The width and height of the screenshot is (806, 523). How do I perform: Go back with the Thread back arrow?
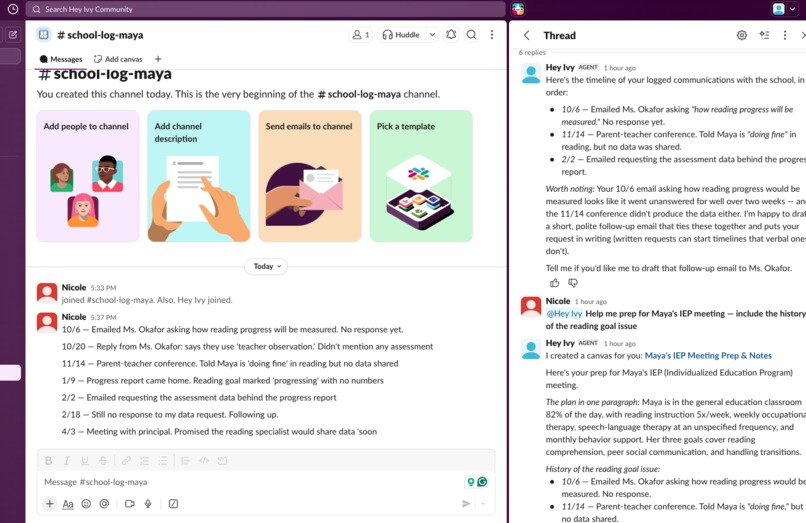(526, 35)
